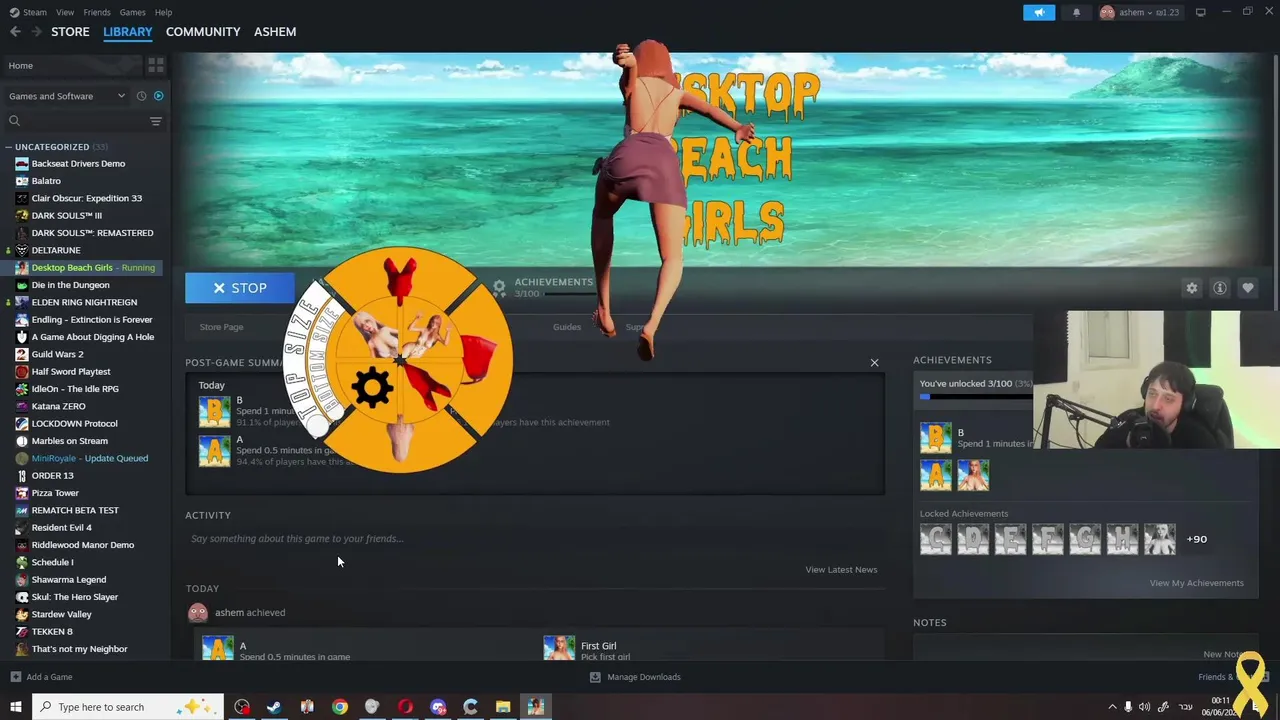View locked achievement C icon
1280x720 pixels.
pyautogui.click(x=936, y=539)
